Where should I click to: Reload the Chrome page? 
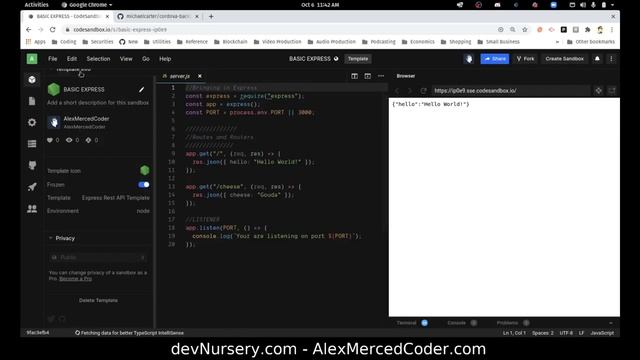tap(53, 29)
